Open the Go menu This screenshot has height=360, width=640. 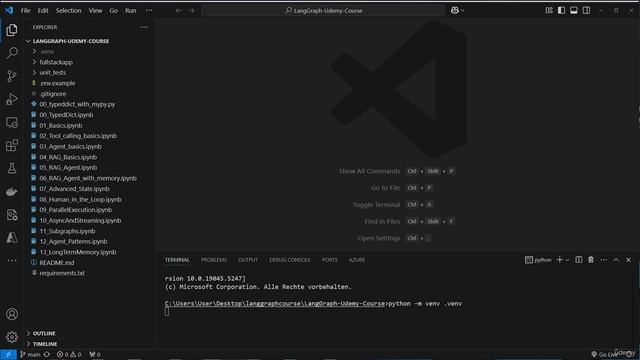tap(113, 11)
